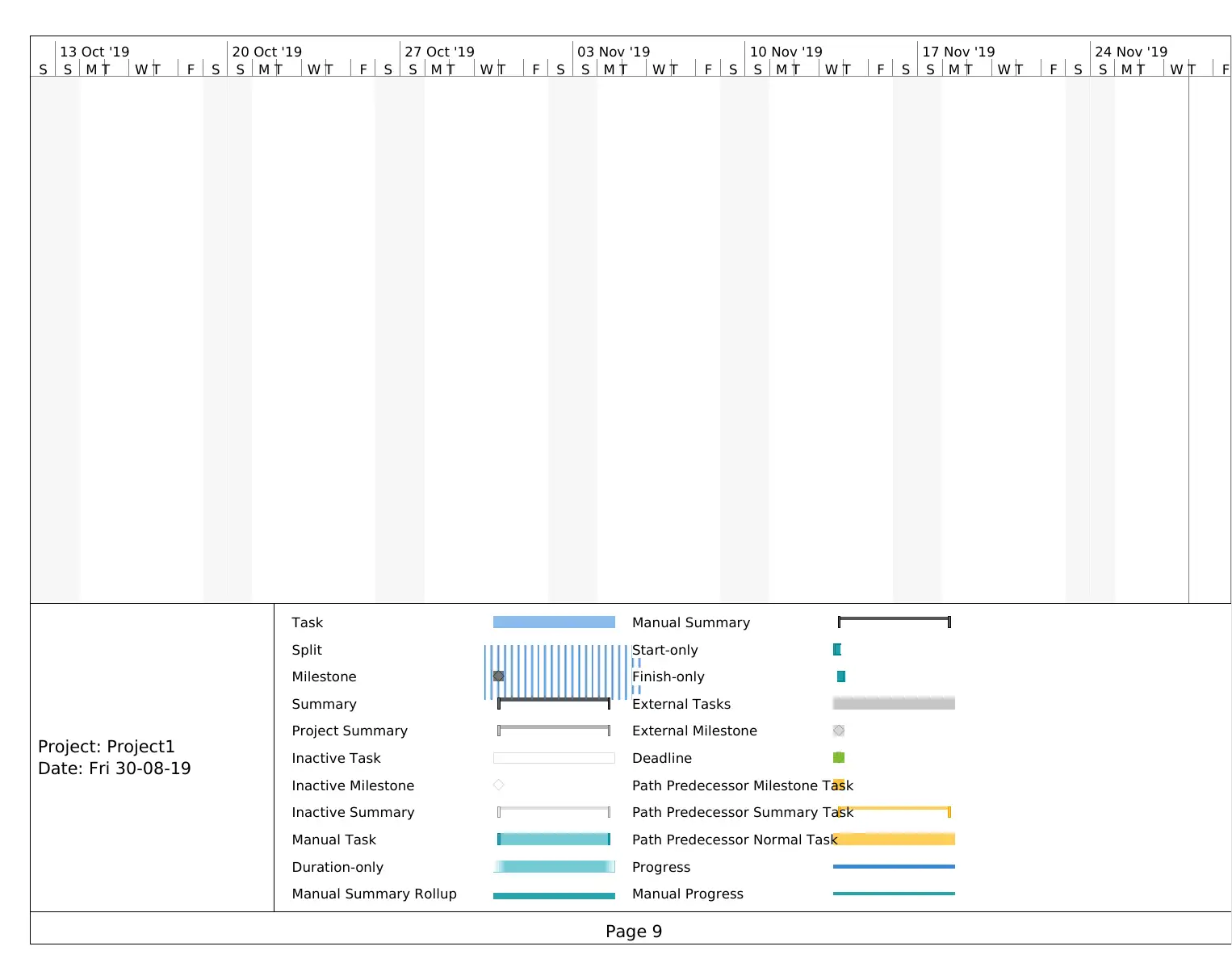Click the orange Path Predecessor Summary bracket

(x=895, y=811)
